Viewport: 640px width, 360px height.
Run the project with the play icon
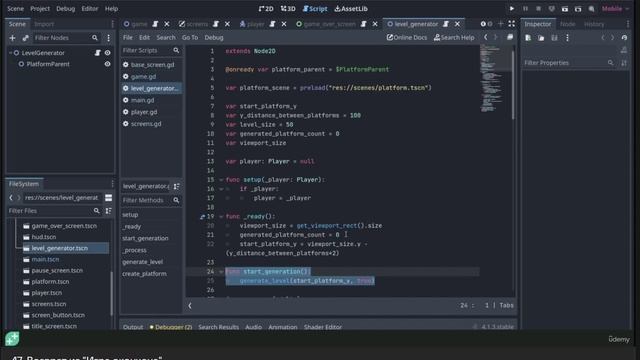click(511, 9)
